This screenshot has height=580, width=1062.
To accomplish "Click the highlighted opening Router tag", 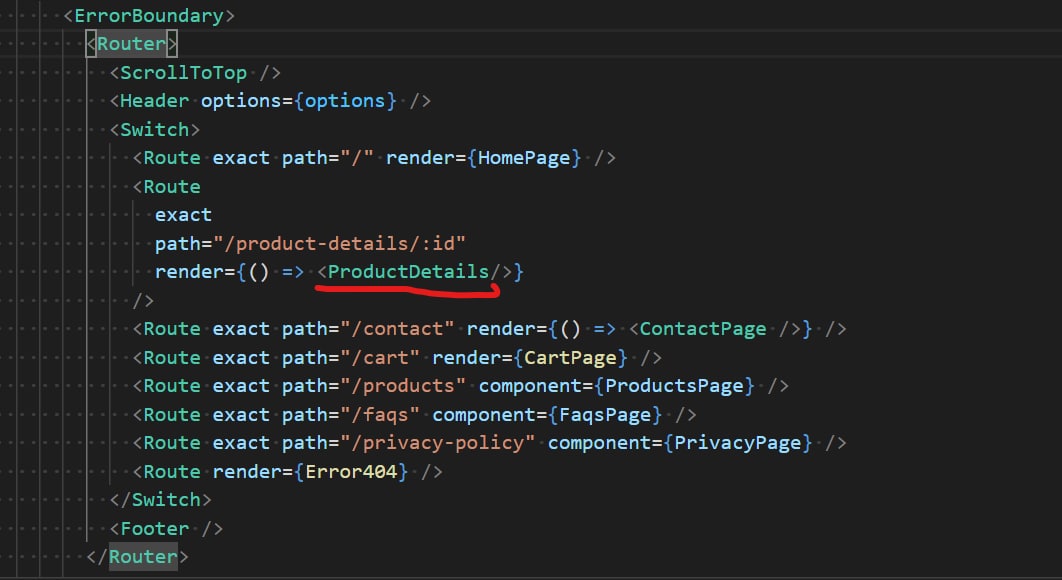I will point(131,44).
